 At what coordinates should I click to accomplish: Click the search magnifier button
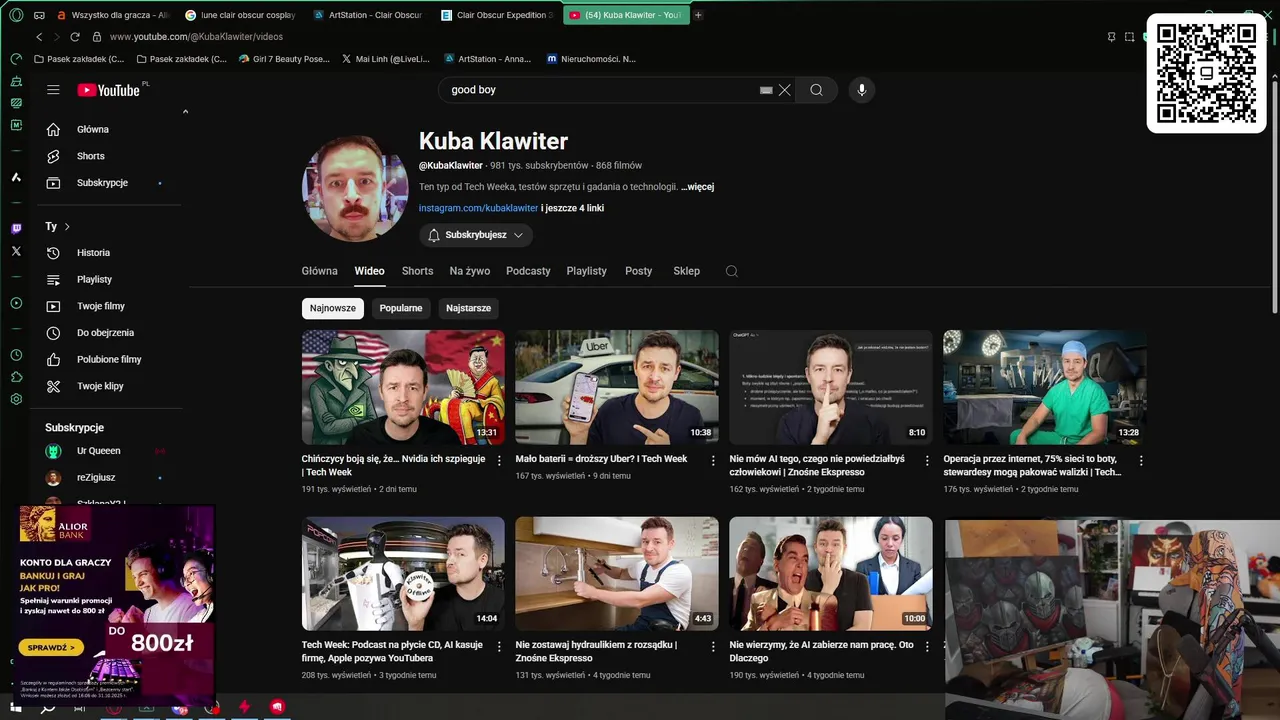click(816, 90)
